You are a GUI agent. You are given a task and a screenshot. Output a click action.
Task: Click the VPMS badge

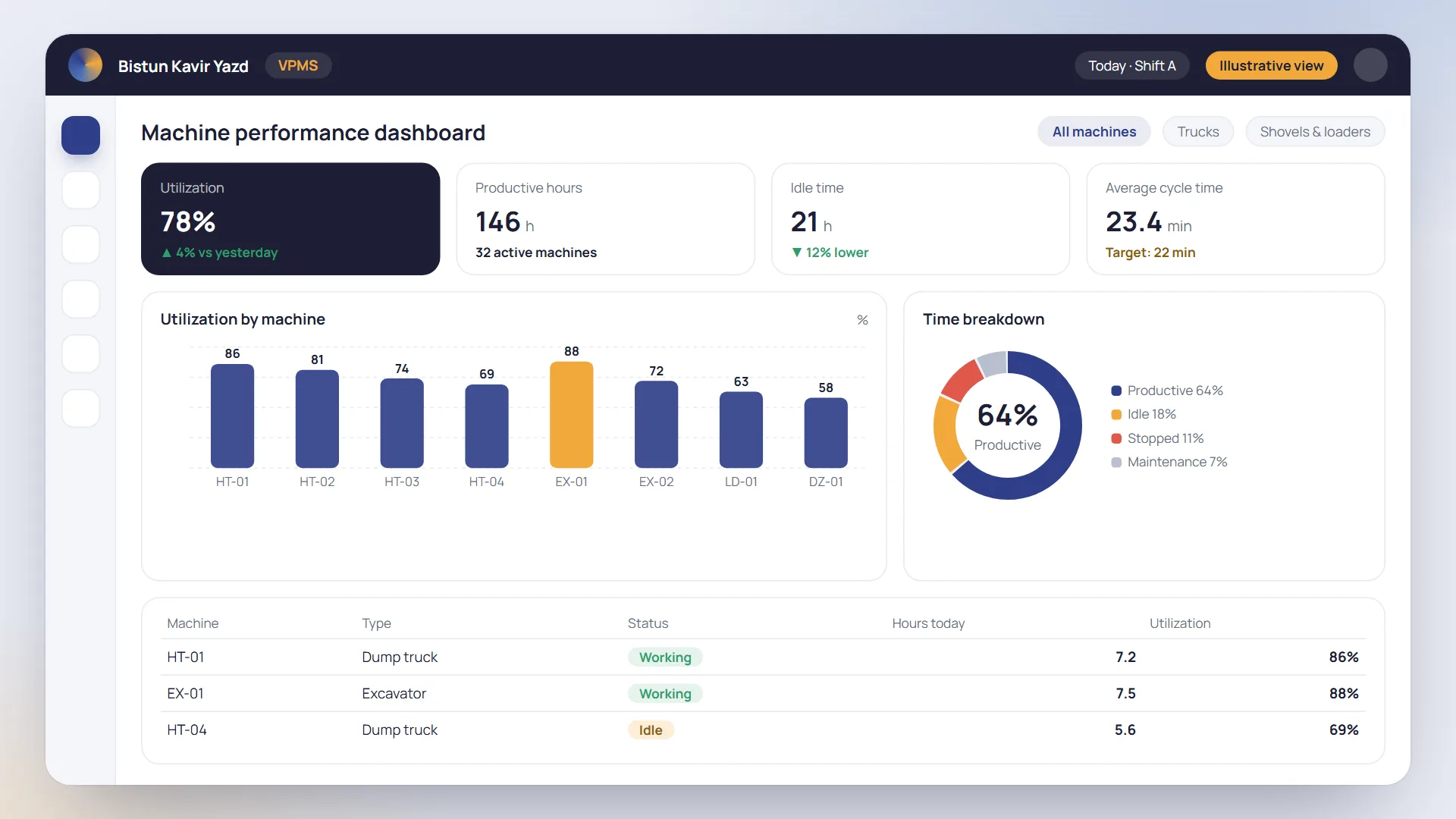[298, 66]
